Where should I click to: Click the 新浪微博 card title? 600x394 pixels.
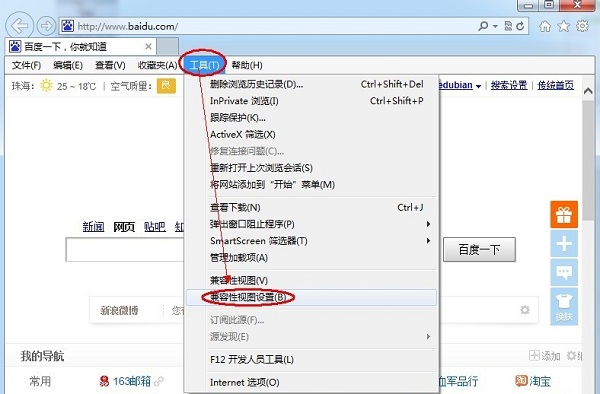pos(119,310)
